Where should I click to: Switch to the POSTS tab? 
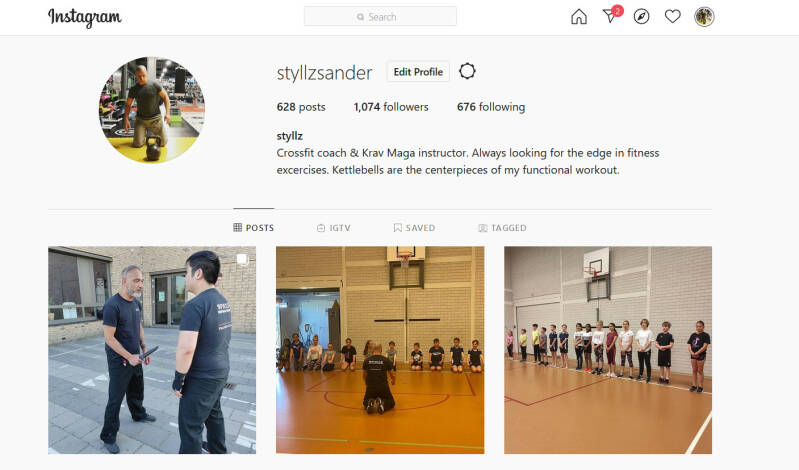tap(254, 228)
